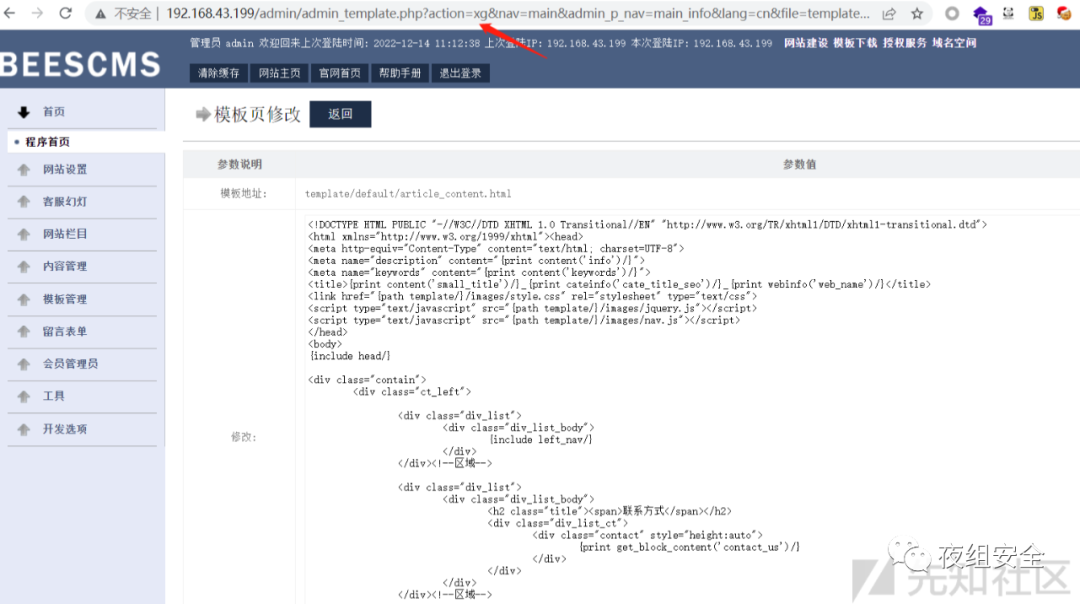This screenshot has width=1080, height=604.
Task: Open 授权服务 header link
Action: click(905, 43)
